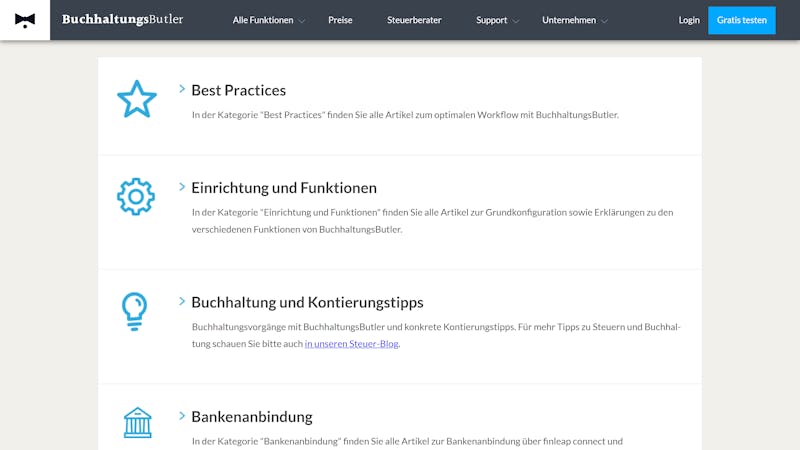
Task: Click chevron arrow beside Best Practices
Action: (x=182, y=89)
